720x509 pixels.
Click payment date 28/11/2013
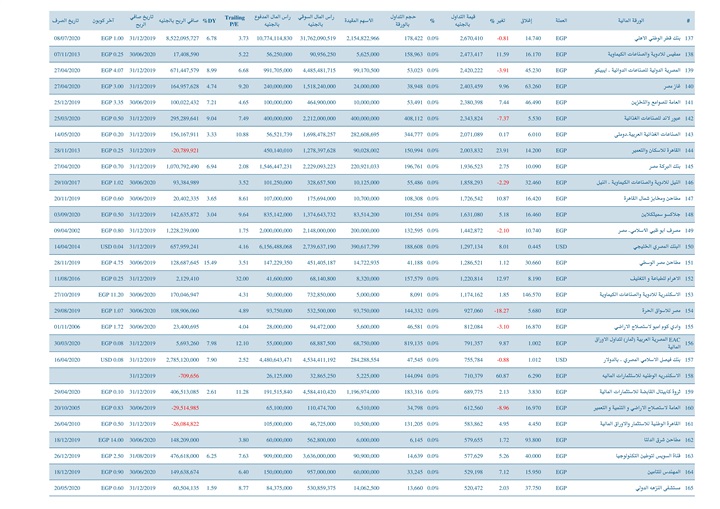tap(67, 151)
